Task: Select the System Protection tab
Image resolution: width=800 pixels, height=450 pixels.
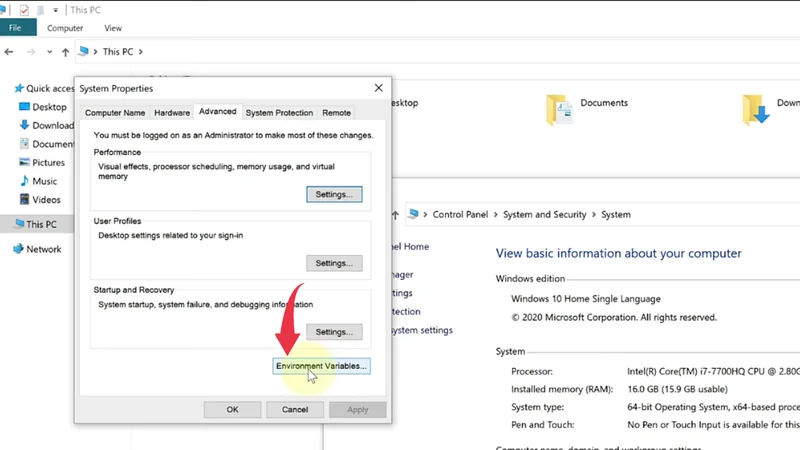Action: 279,113
